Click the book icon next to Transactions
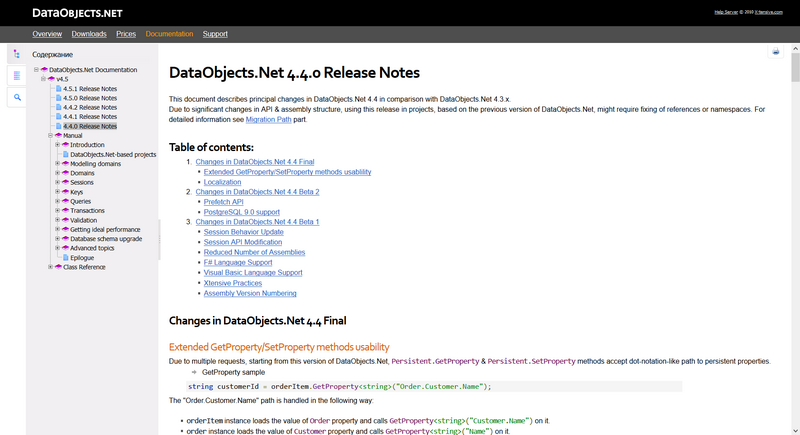This screenshot has width=800, height=435. (65, 210)
